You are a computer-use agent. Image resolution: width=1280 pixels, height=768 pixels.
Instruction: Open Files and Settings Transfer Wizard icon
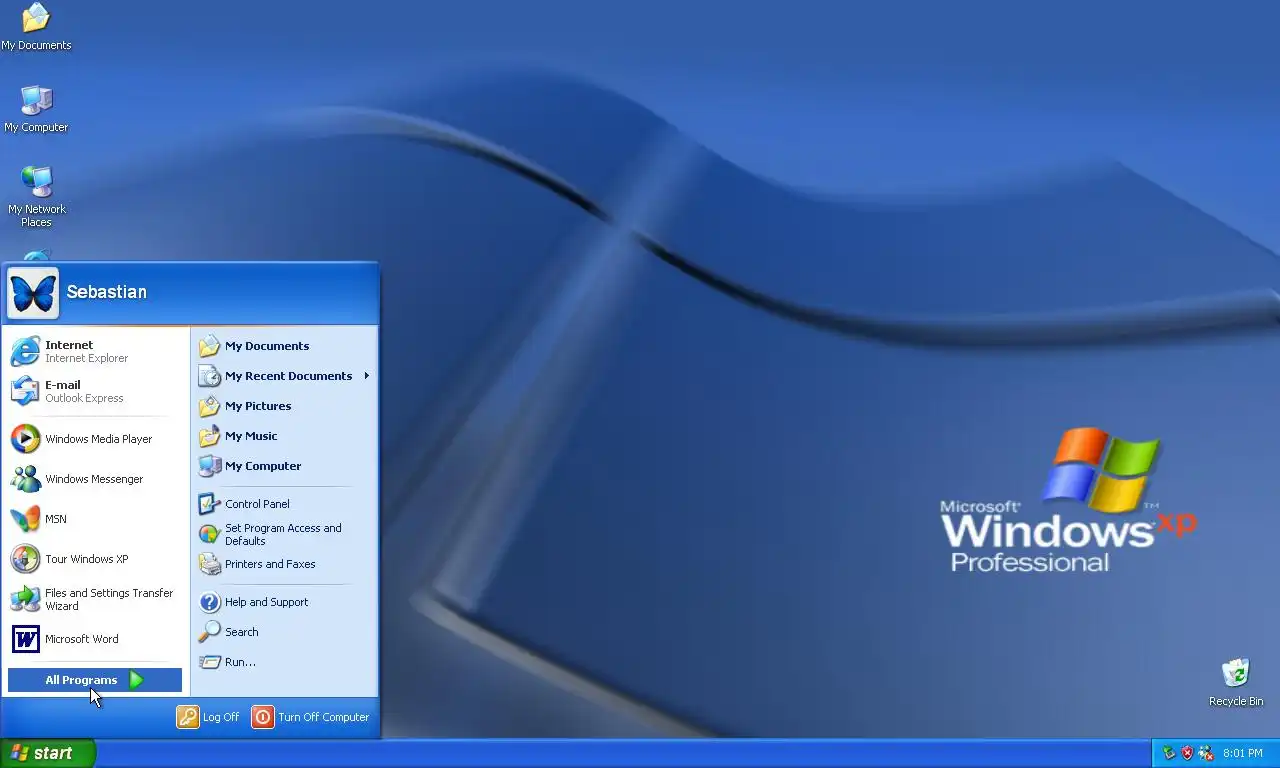[x=25, y=599]
